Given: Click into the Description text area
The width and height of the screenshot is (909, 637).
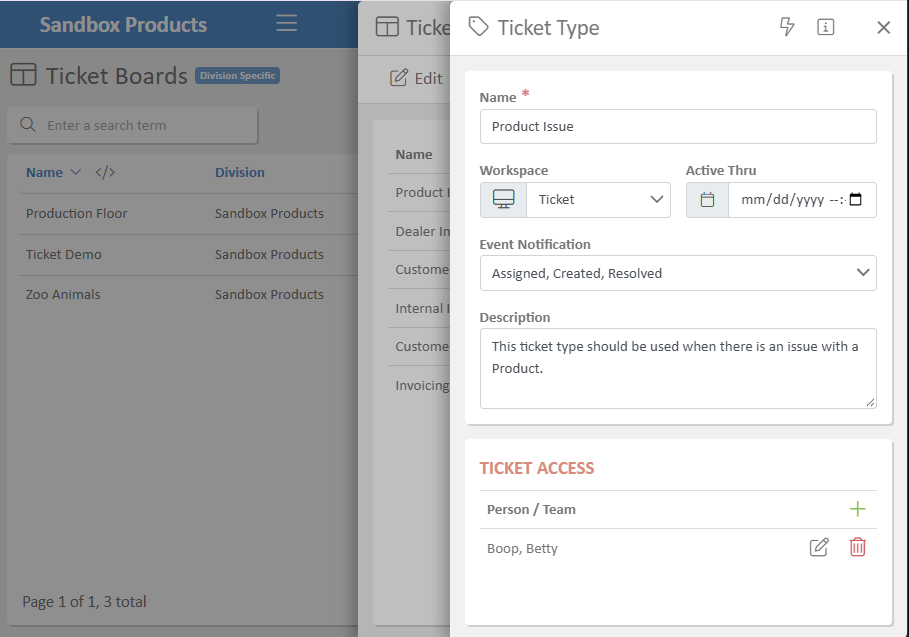Looking at the screenshot, I should point(678,368).
